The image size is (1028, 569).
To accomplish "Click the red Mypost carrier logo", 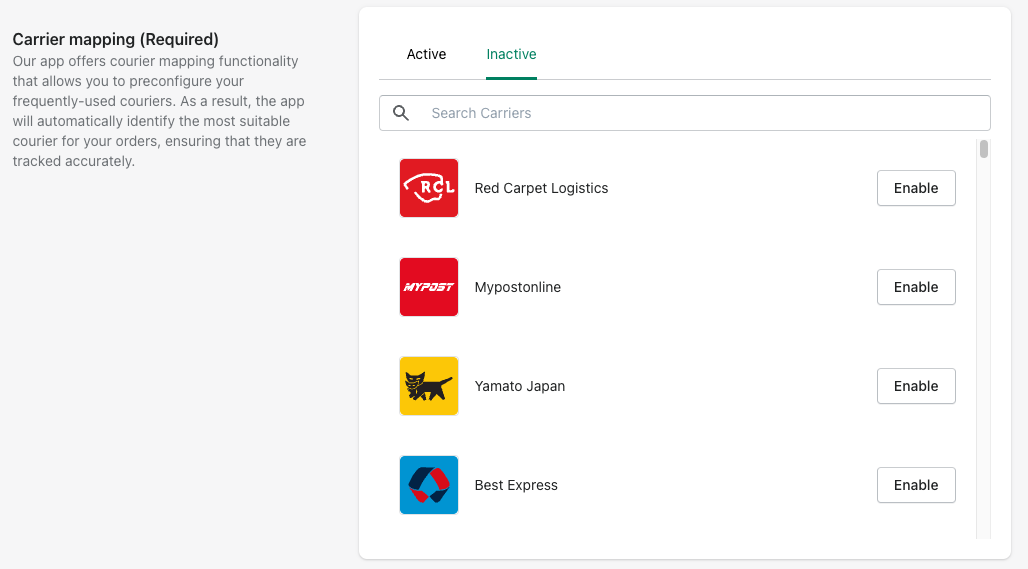I will 429,287.
